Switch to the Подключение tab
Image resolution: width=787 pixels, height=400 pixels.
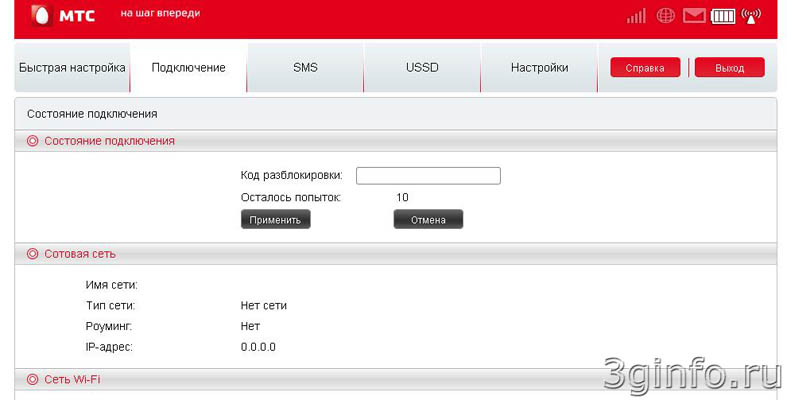[188, 68]
